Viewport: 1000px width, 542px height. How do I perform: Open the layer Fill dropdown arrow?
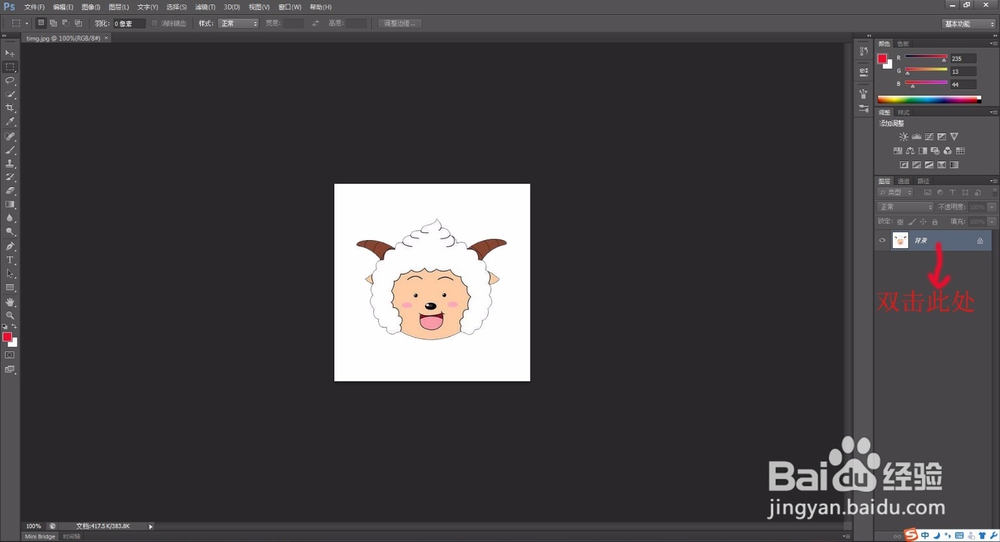pyautogui.click(x=992, y=222)
